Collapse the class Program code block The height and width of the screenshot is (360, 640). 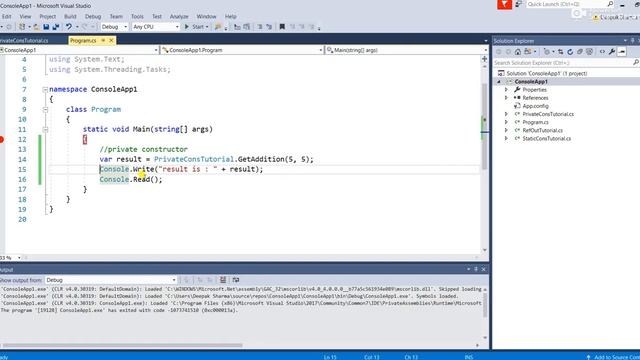(x=45, y=109)
